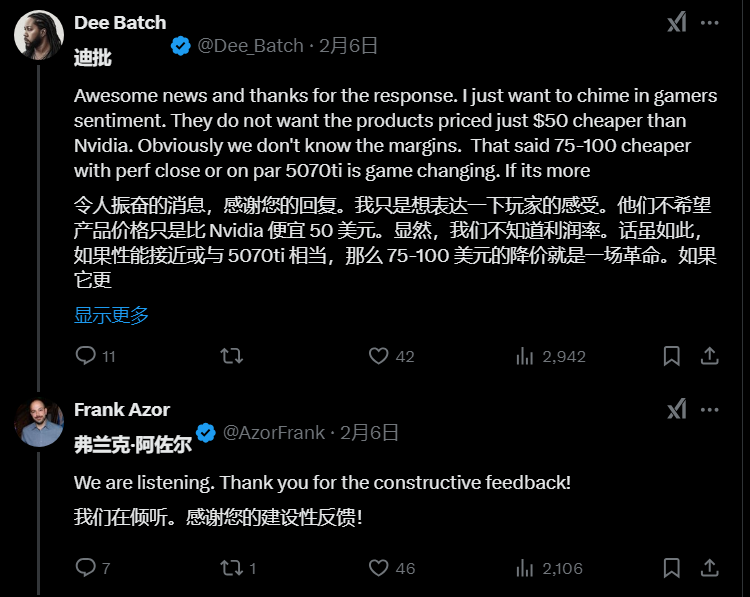
Task: Open Grok icon on Dee Batch's post
Action: [677, 22]
